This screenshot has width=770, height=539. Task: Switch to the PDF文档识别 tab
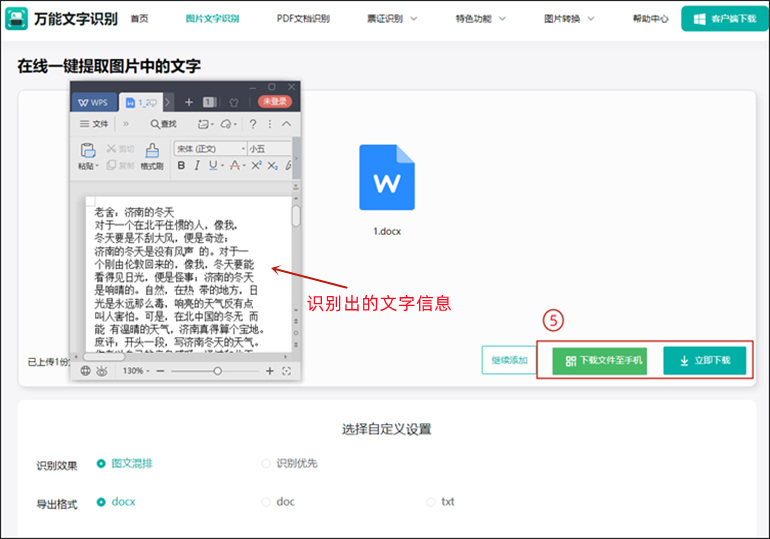point(303,19)
